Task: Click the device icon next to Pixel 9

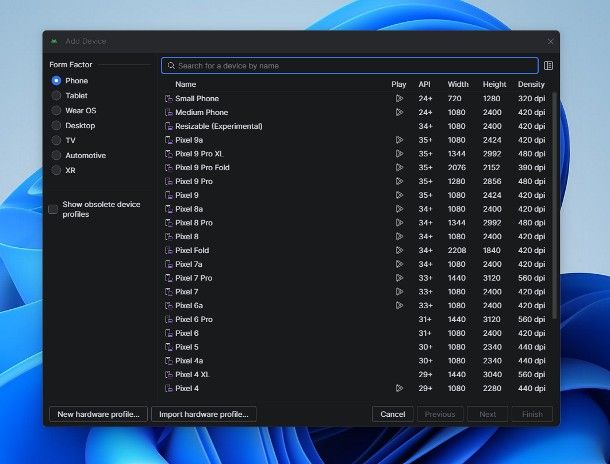Action: pos(168,195)
